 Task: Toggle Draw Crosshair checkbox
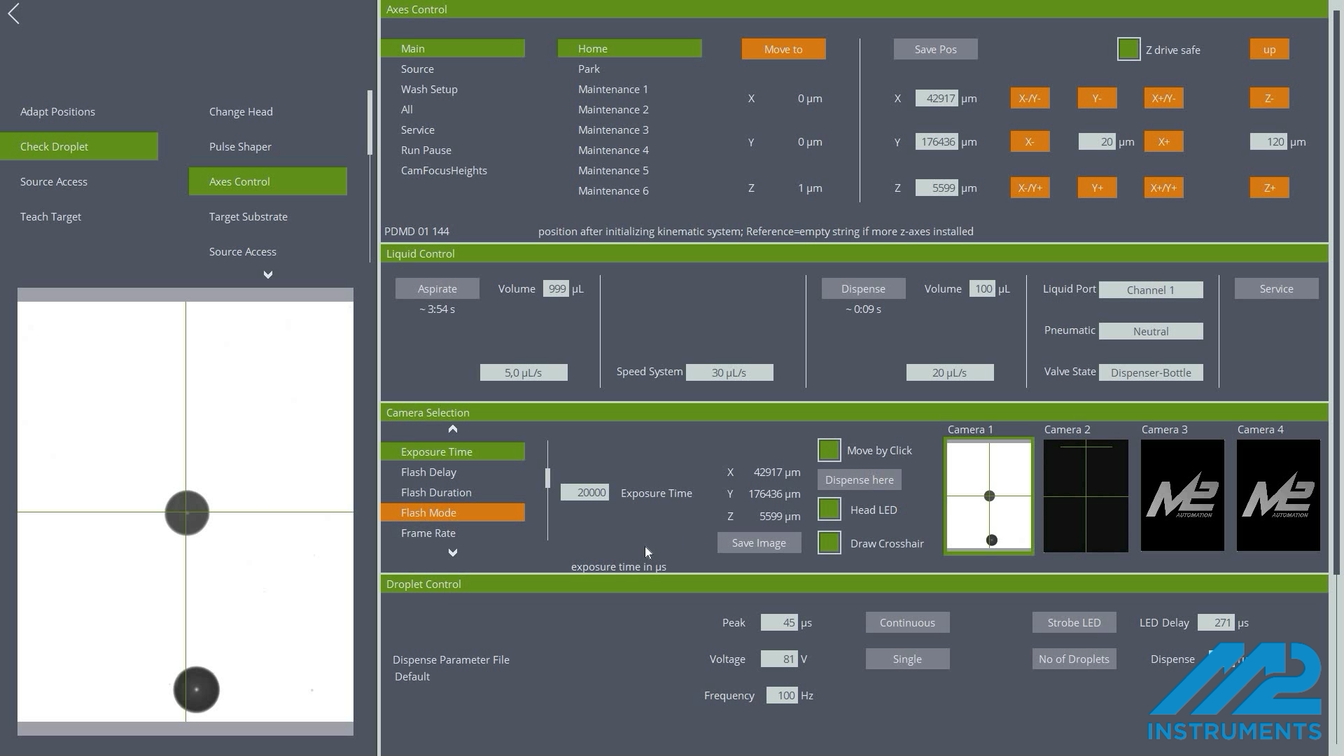(x=829, y=543)
